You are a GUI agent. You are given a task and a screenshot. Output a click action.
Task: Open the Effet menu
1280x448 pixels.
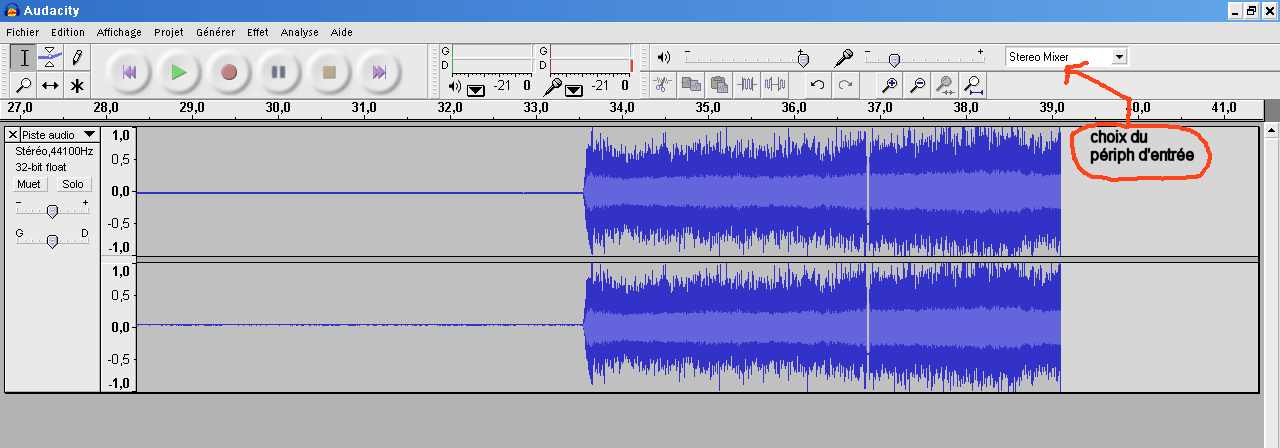click(258, 32)
